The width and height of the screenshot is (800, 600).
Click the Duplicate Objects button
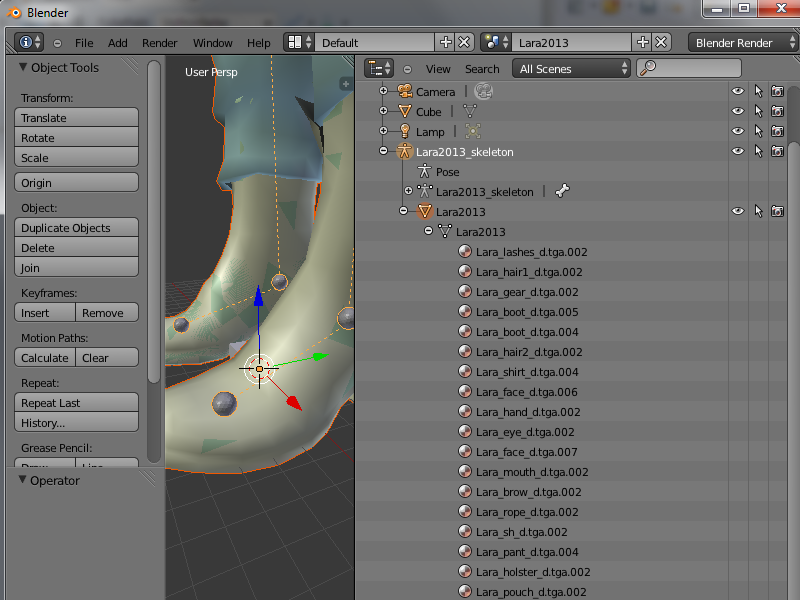77,228
